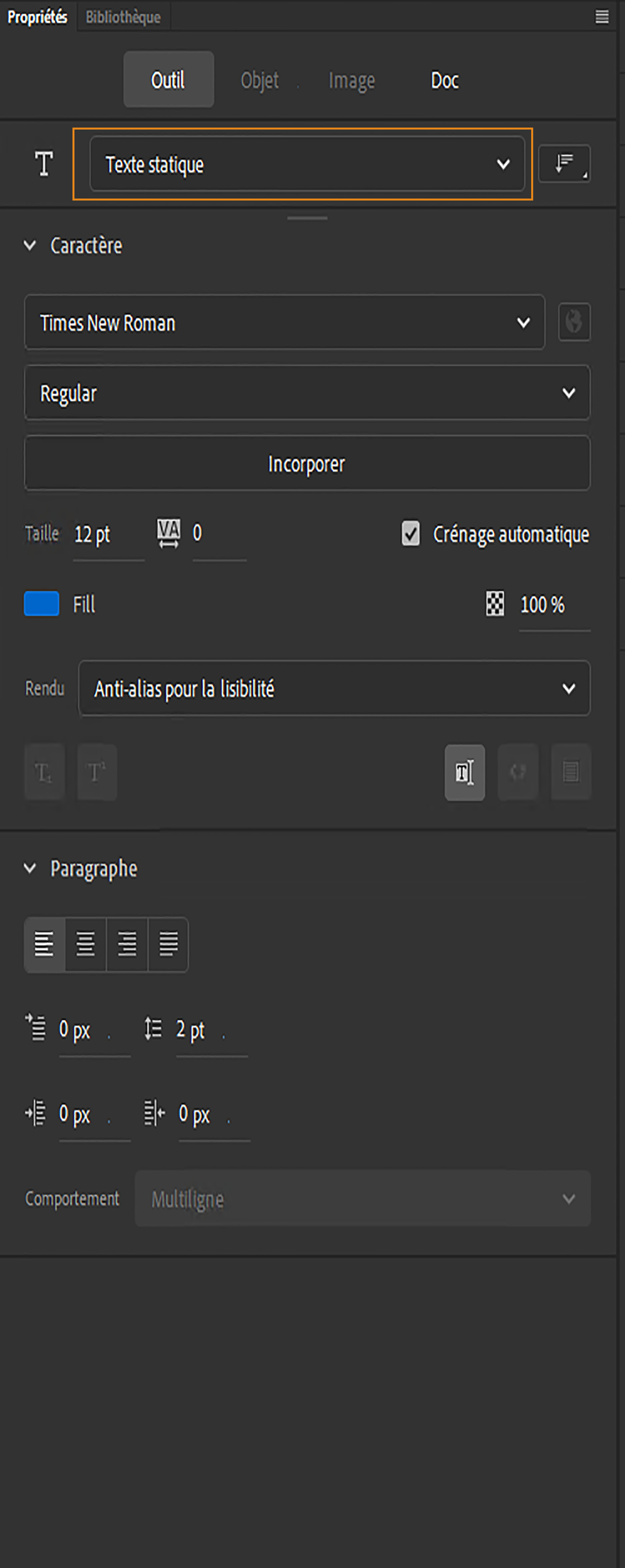Click the blue Fill color swatch
Screen dimensions: 625x1568
41,604
